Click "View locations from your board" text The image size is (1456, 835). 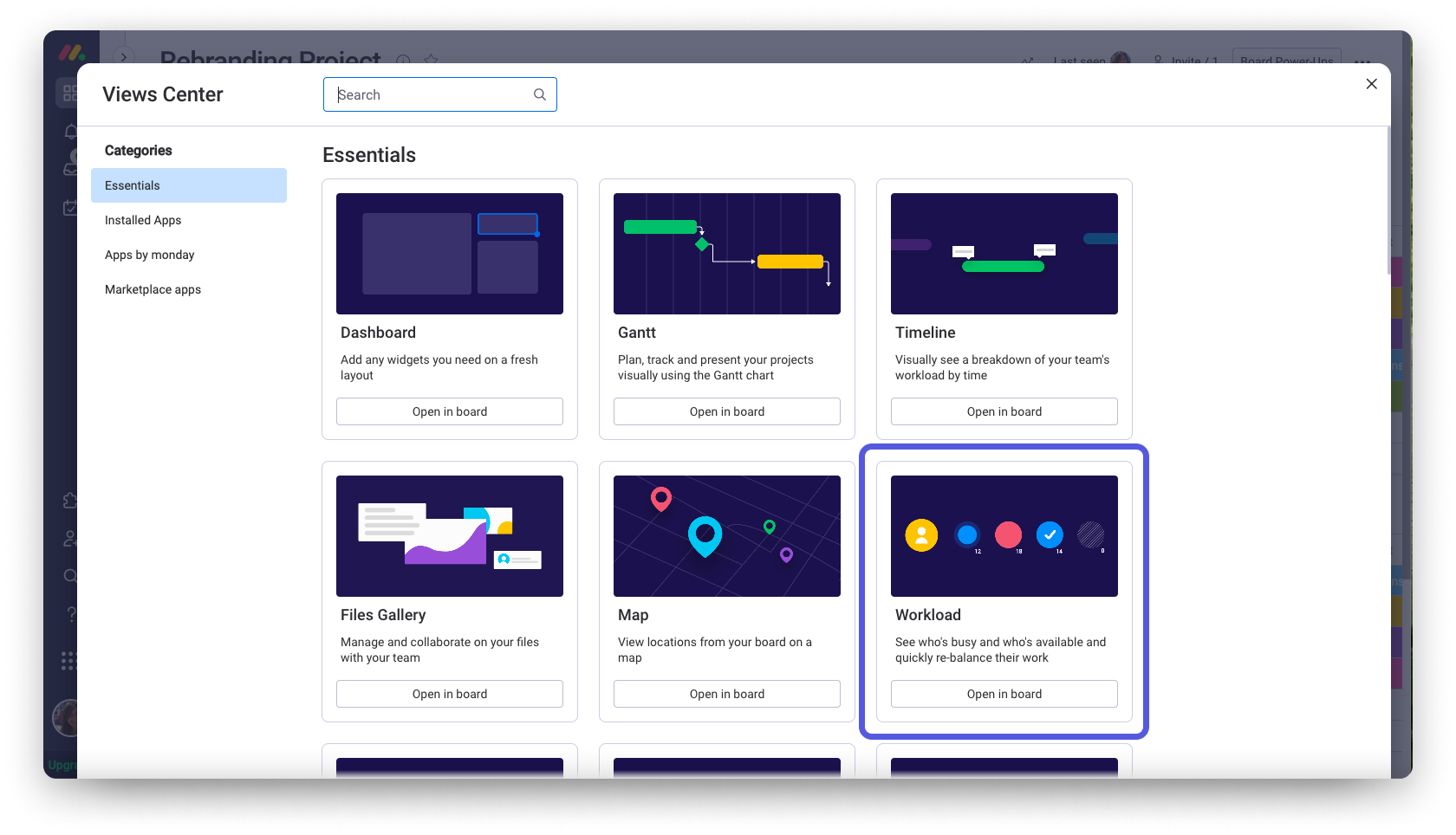[715, 650]
